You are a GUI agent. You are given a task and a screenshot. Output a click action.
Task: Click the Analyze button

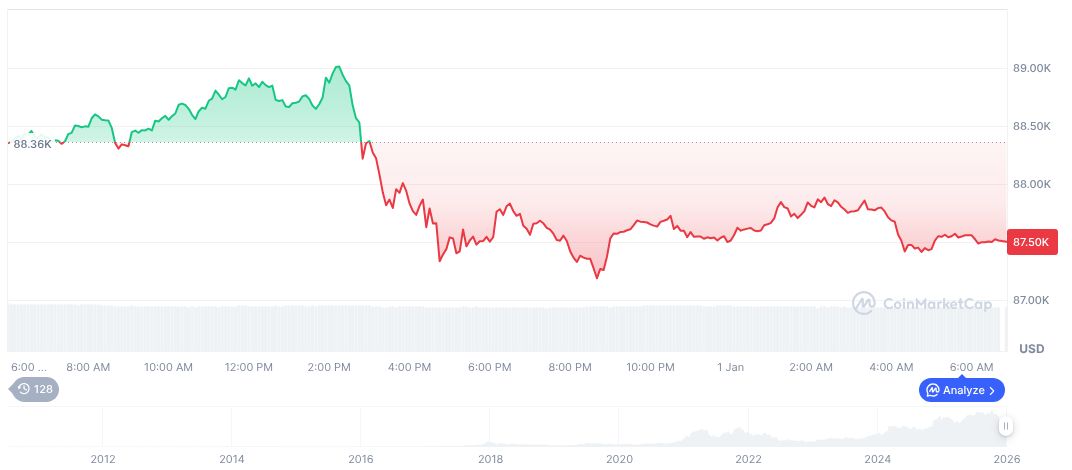[962, 390]
